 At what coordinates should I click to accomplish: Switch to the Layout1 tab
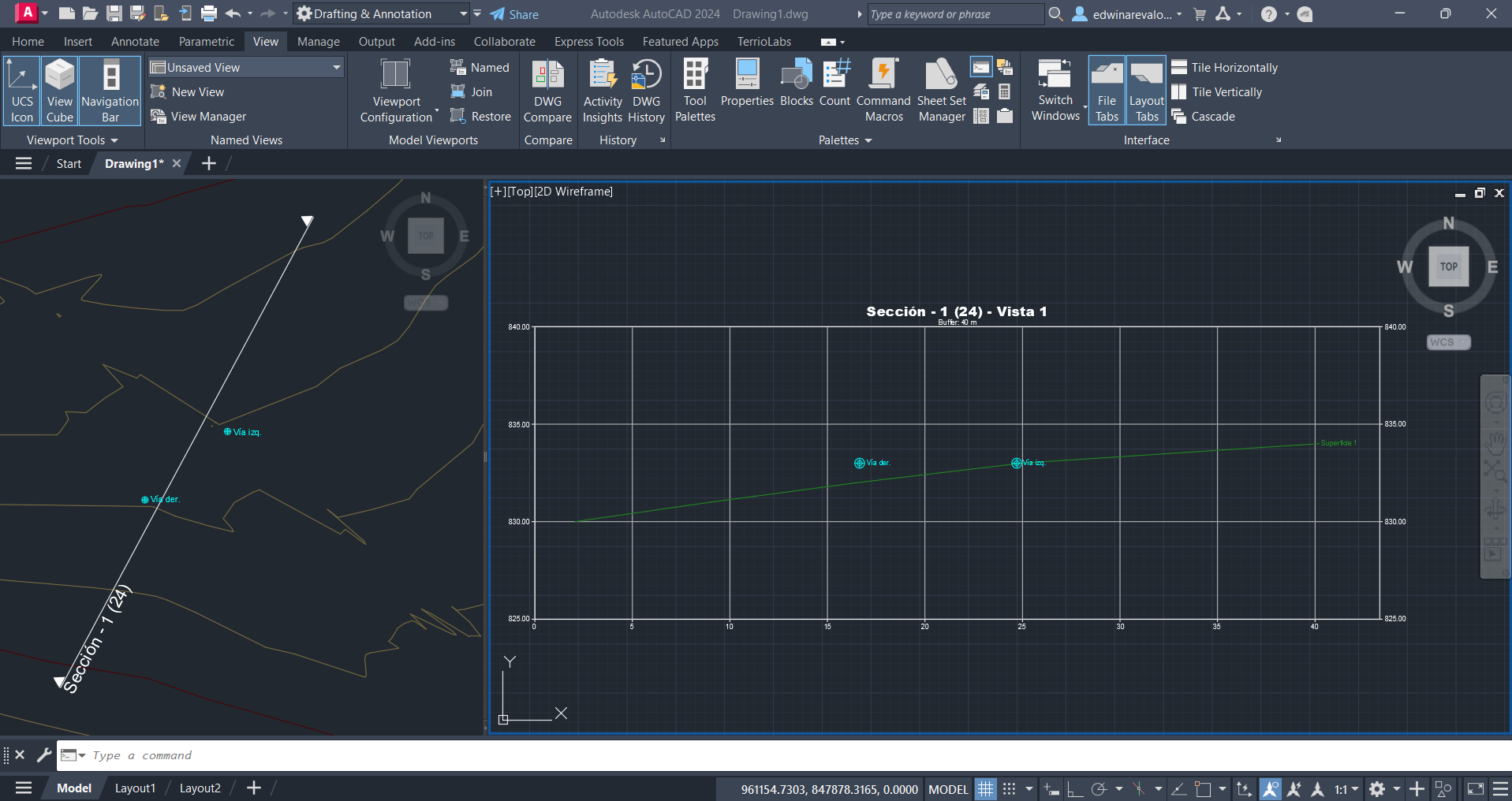(135, 788)
